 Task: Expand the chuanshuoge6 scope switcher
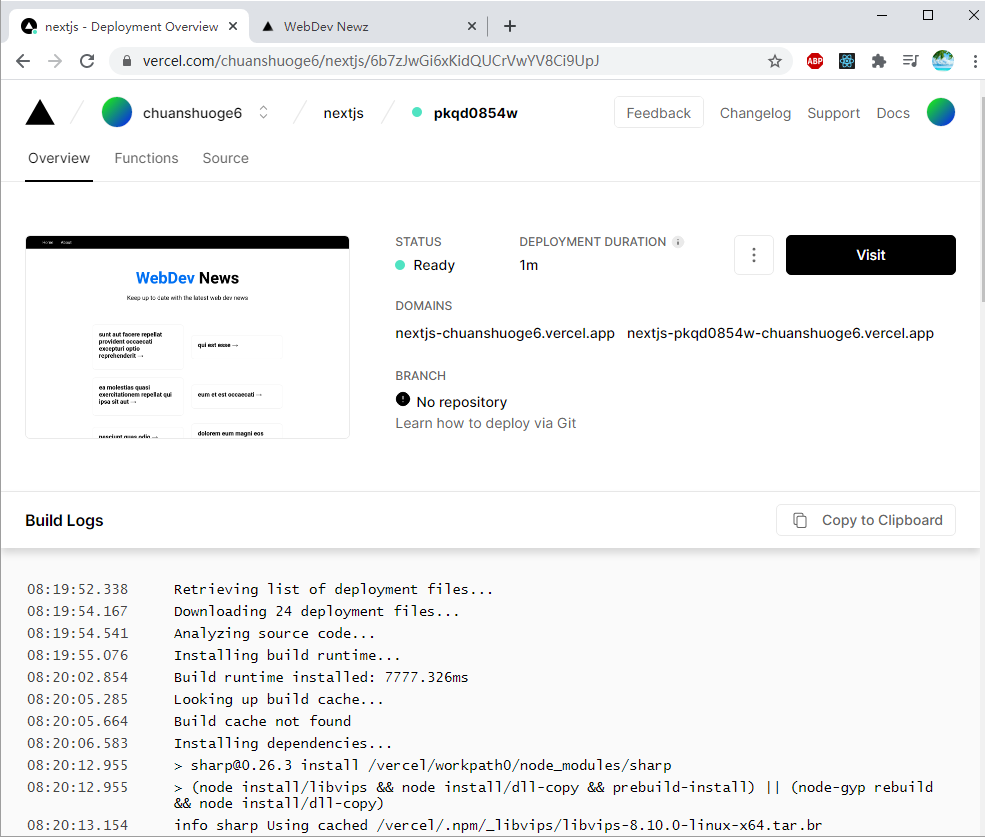pos(264,112)
